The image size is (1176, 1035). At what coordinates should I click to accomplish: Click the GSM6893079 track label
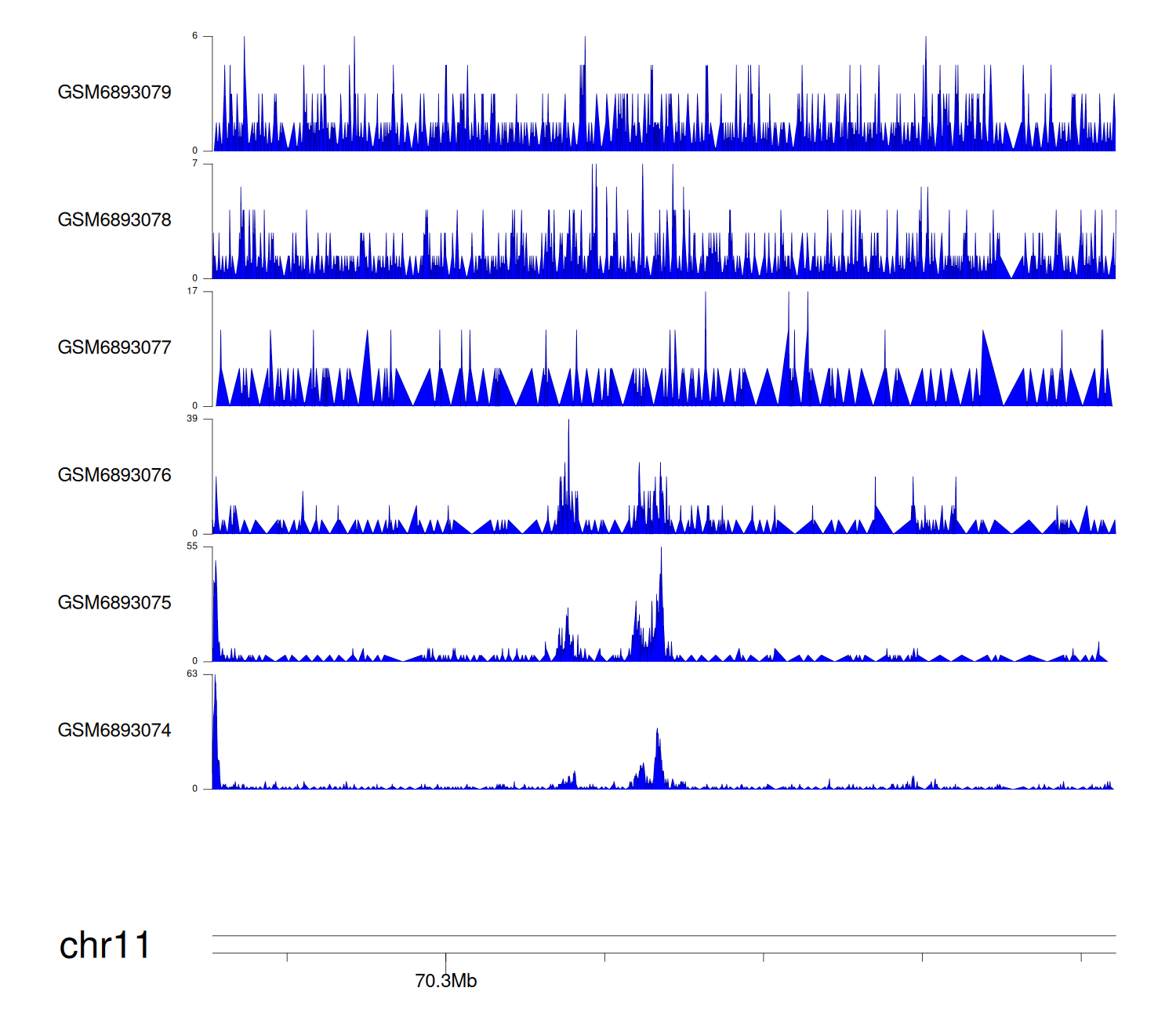(114, 93)
